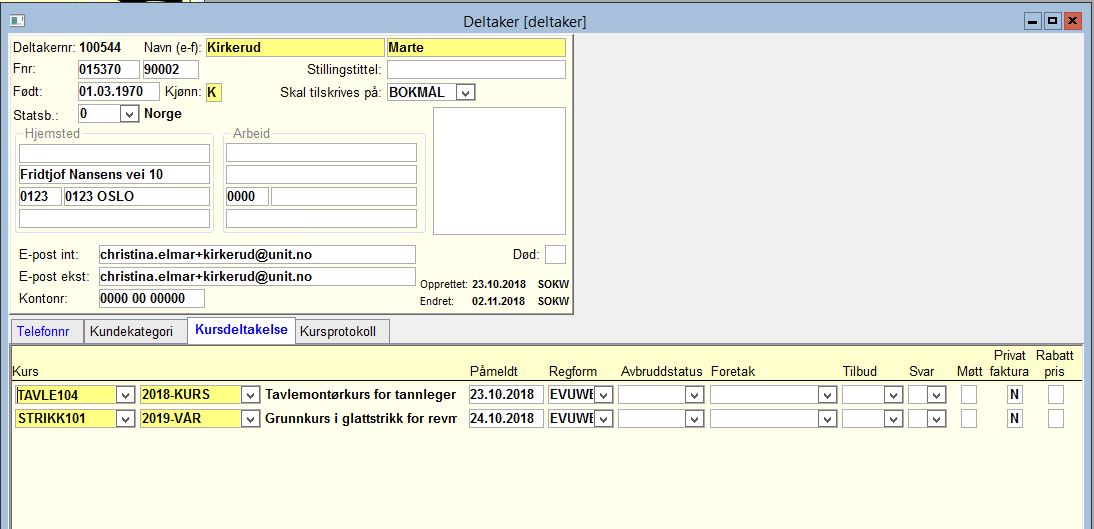Expand the 2018-KURS term dropdown
The width and height of the screenshot is (1094, 529).
pos(250,395)
